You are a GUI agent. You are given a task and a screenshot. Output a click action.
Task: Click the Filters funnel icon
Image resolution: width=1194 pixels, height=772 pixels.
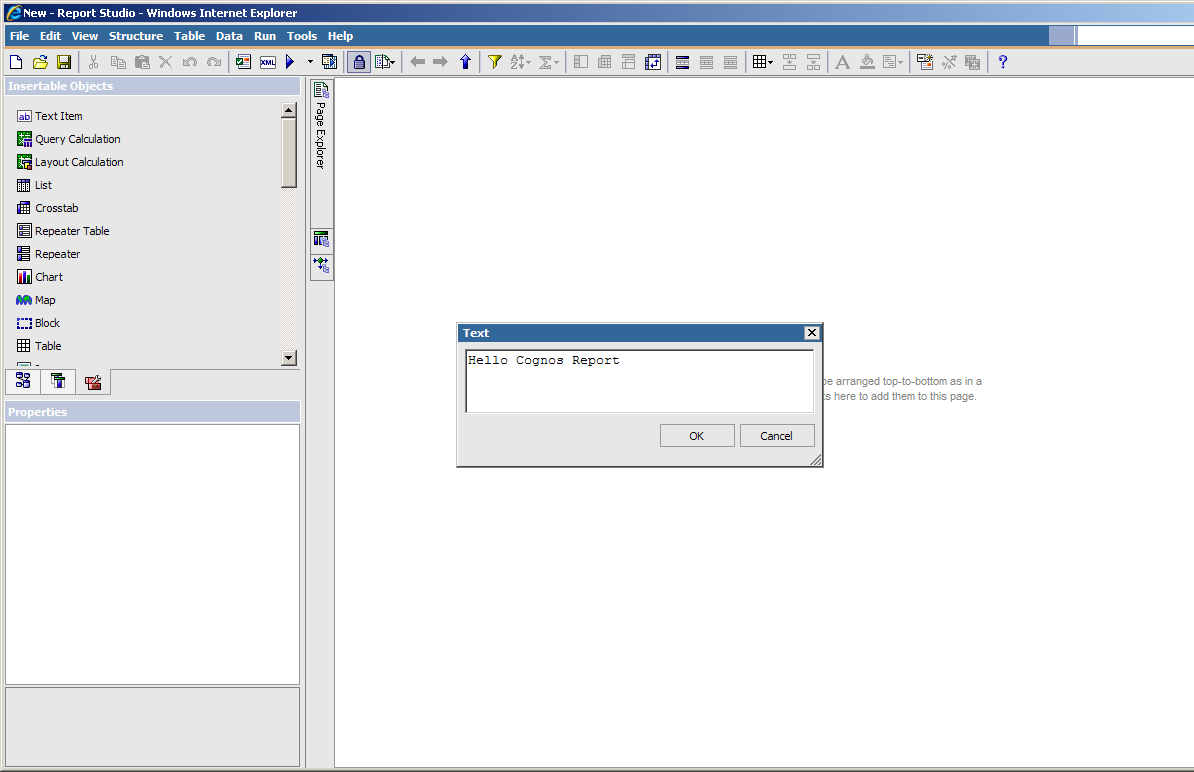tap(494, 62)
